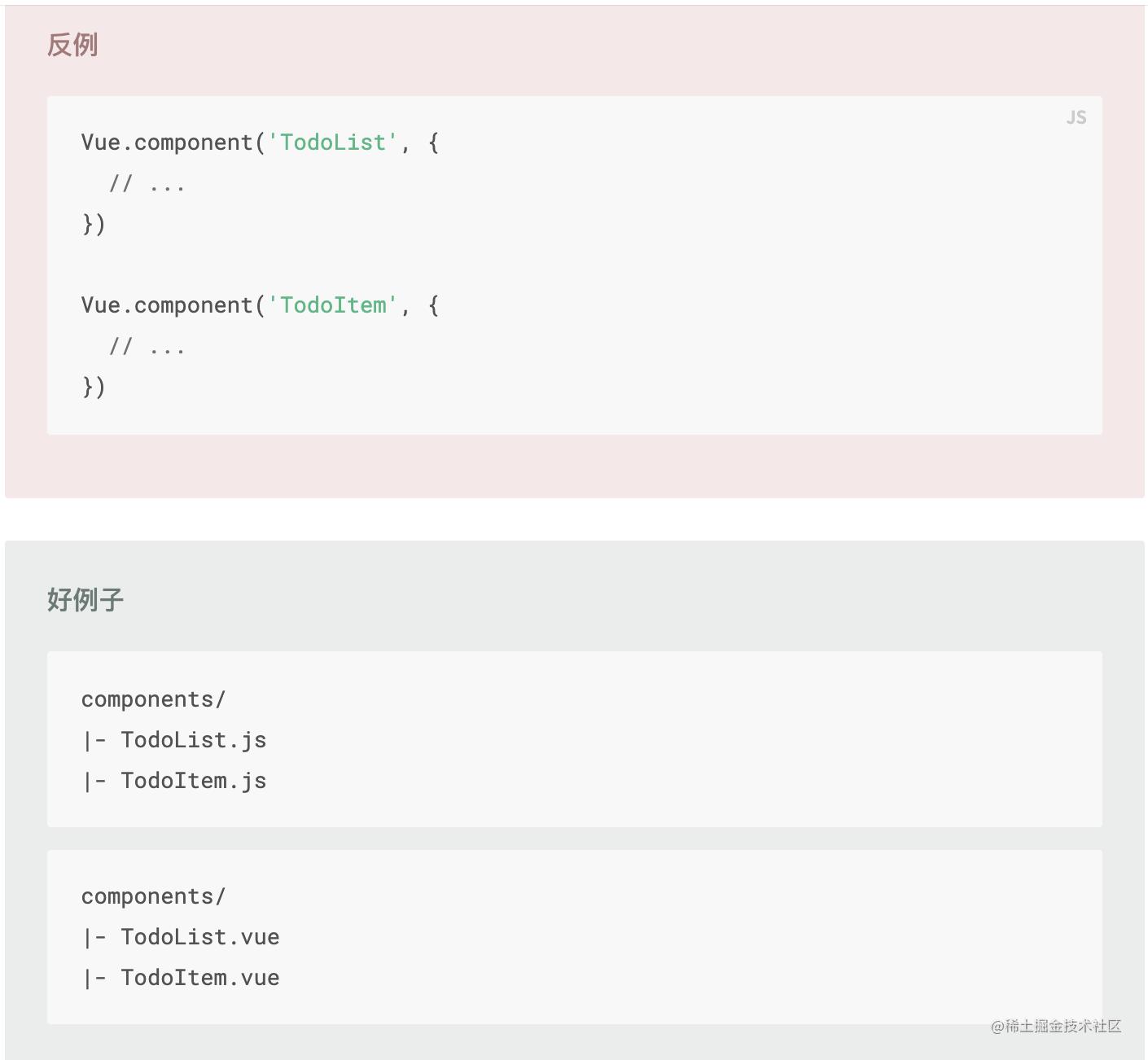Click the JS language label
Viewport: 1148px width, 1060px height.
click(1076, 118)
